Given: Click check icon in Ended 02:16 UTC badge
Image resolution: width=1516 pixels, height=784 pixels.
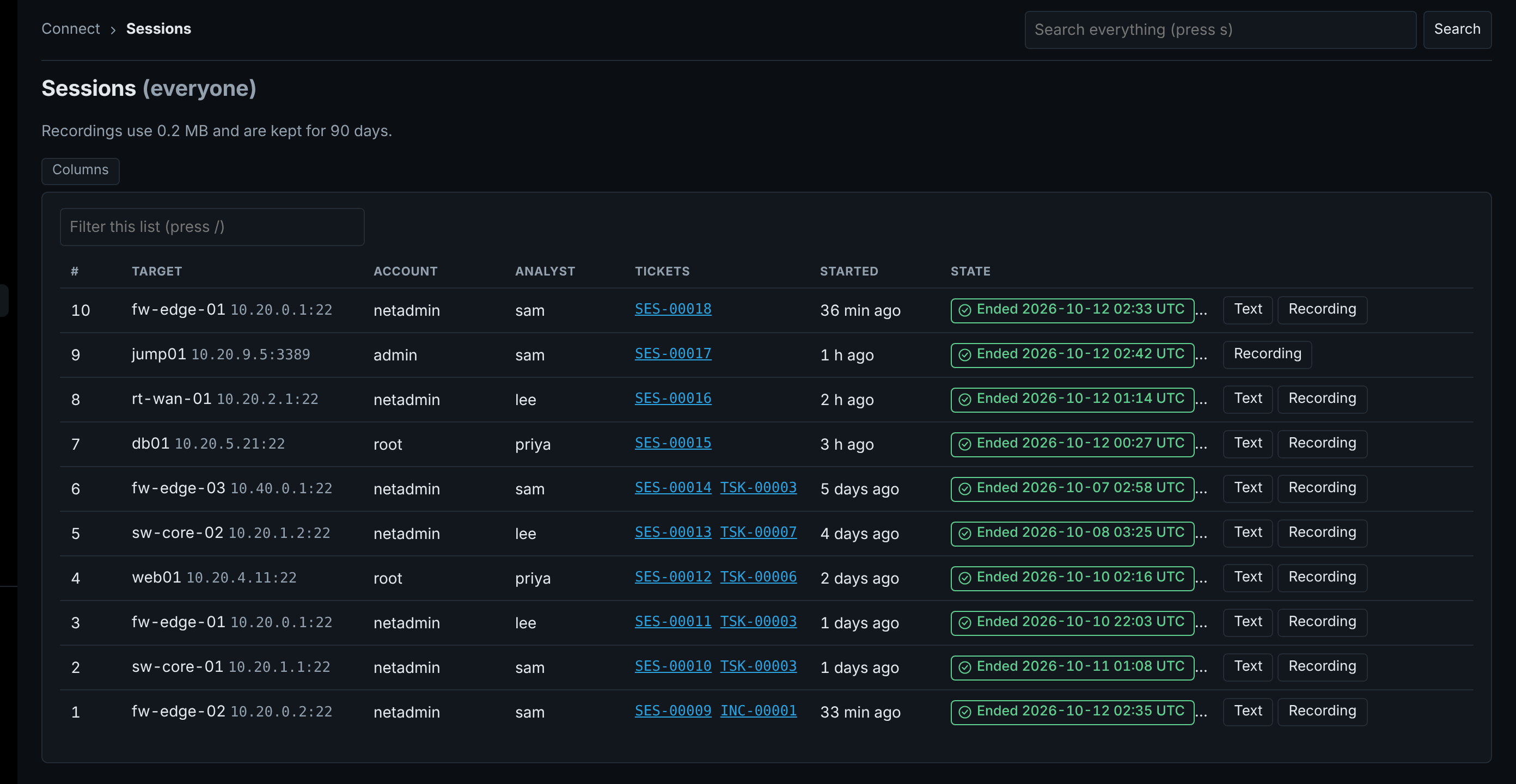Looking at the screenshot, I should pos(964,578).
